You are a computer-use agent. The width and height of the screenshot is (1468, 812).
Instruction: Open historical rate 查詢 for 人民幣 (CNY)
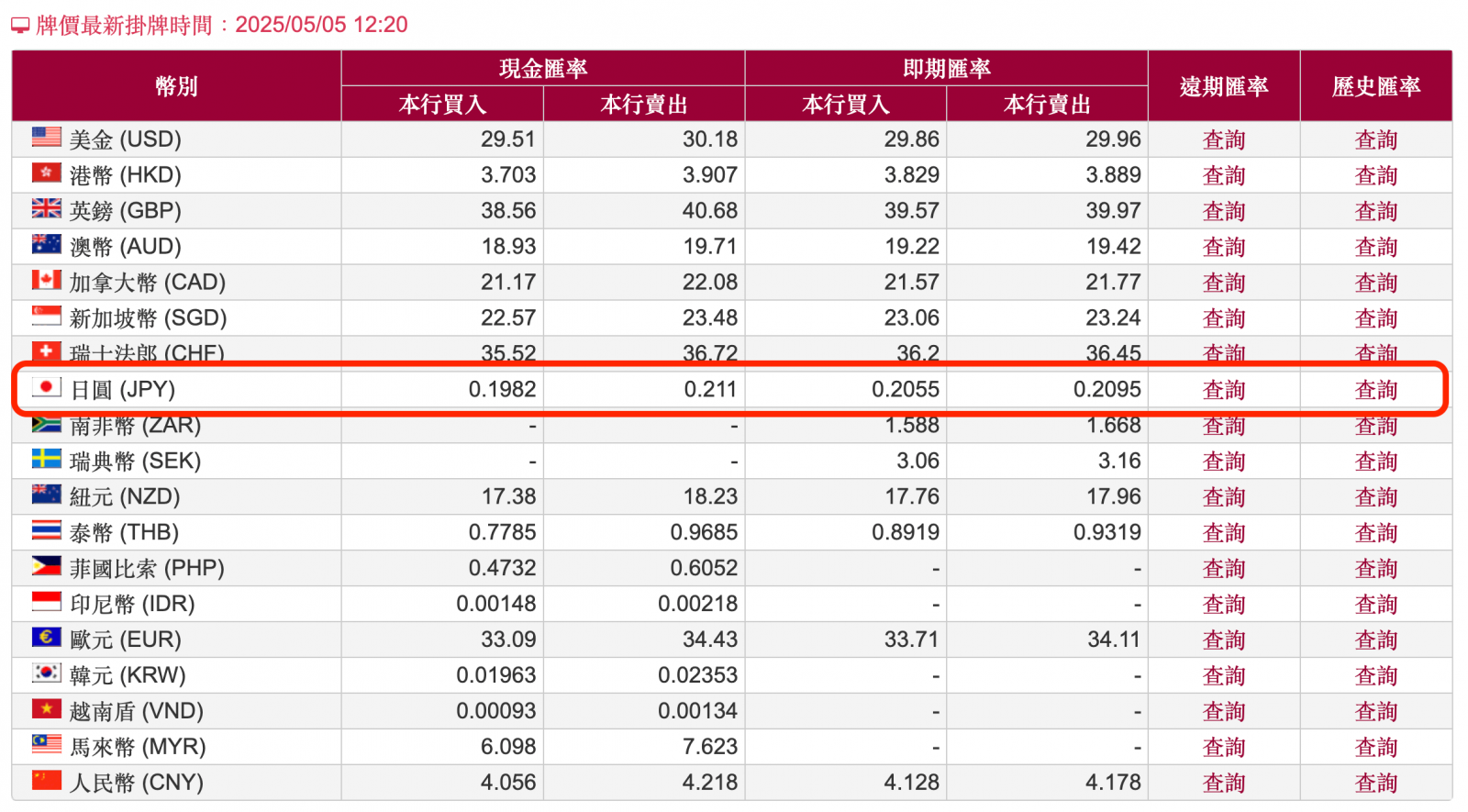pos(1376,783)
